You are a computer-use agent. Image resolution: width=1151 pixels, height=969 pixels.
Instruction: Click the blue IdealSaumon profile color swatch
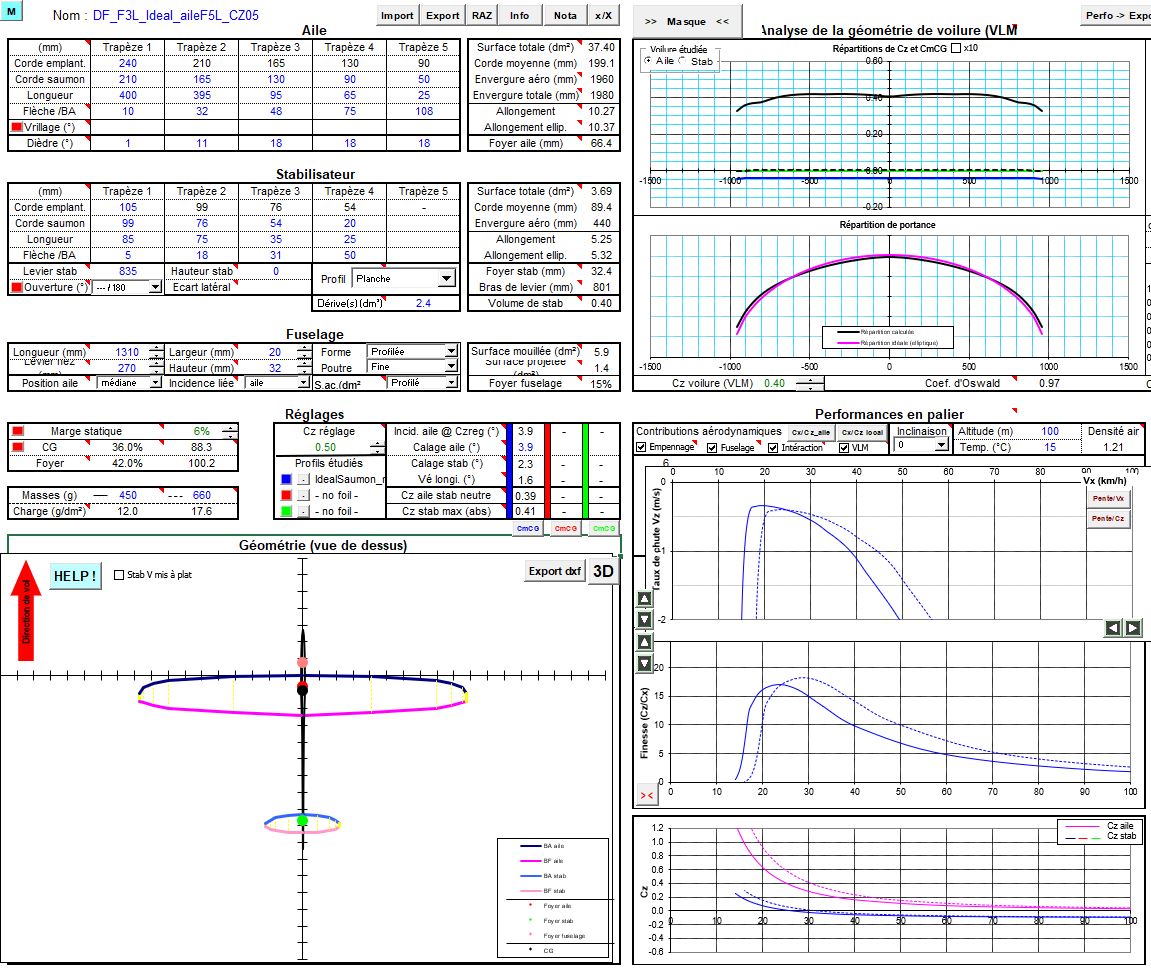click(x=286, y=479)
